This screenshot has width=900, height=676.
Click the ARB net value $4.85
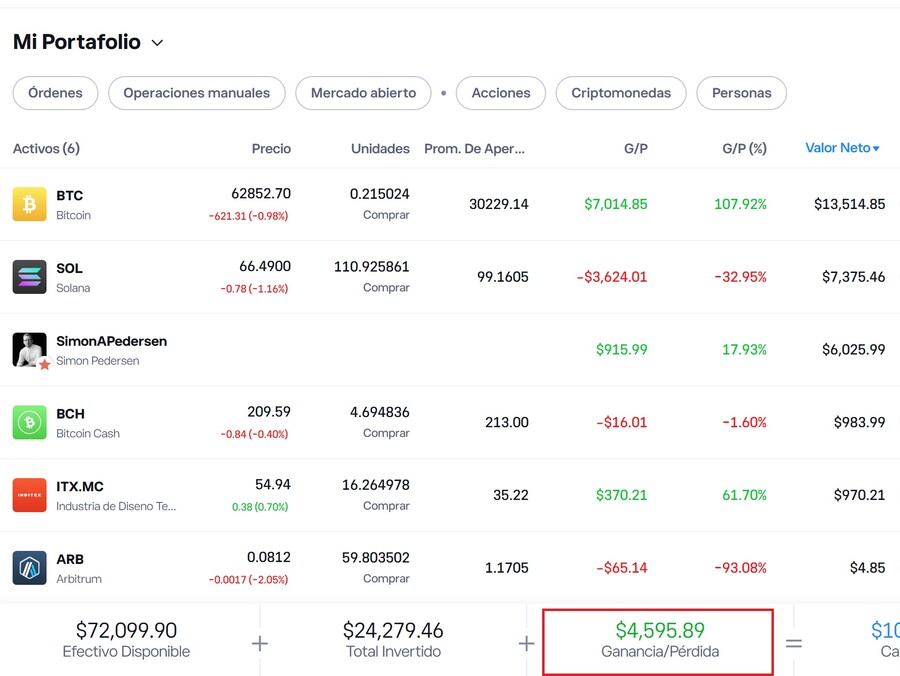867,568
